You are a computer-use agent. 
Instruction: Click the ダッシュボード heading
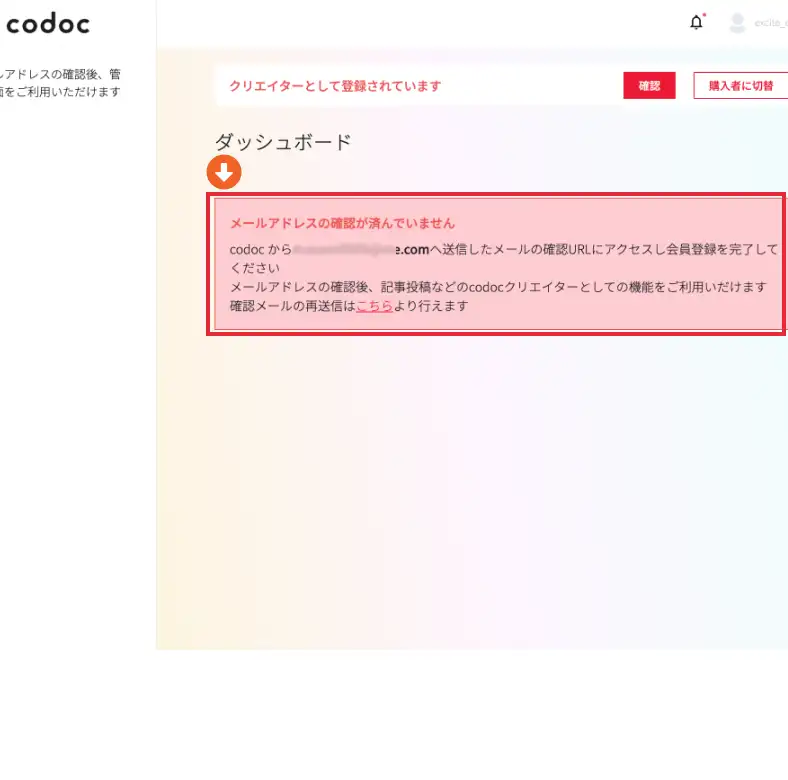(x=283, y=142)
